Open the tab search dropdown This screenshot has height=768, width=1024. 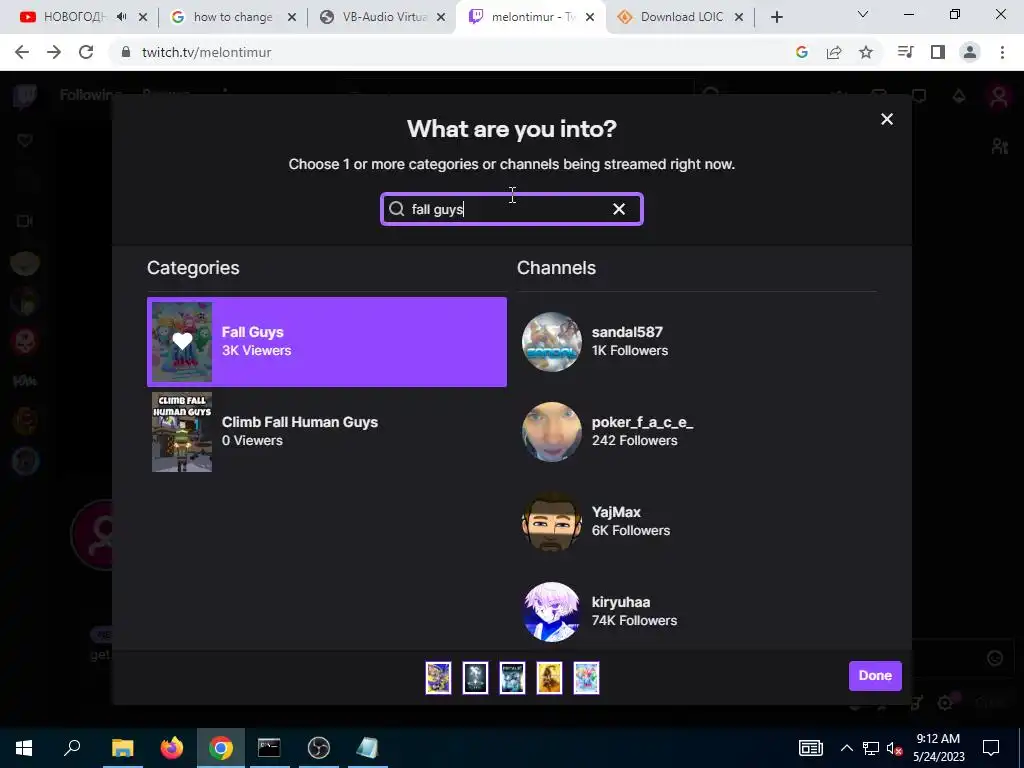point(863,14)
